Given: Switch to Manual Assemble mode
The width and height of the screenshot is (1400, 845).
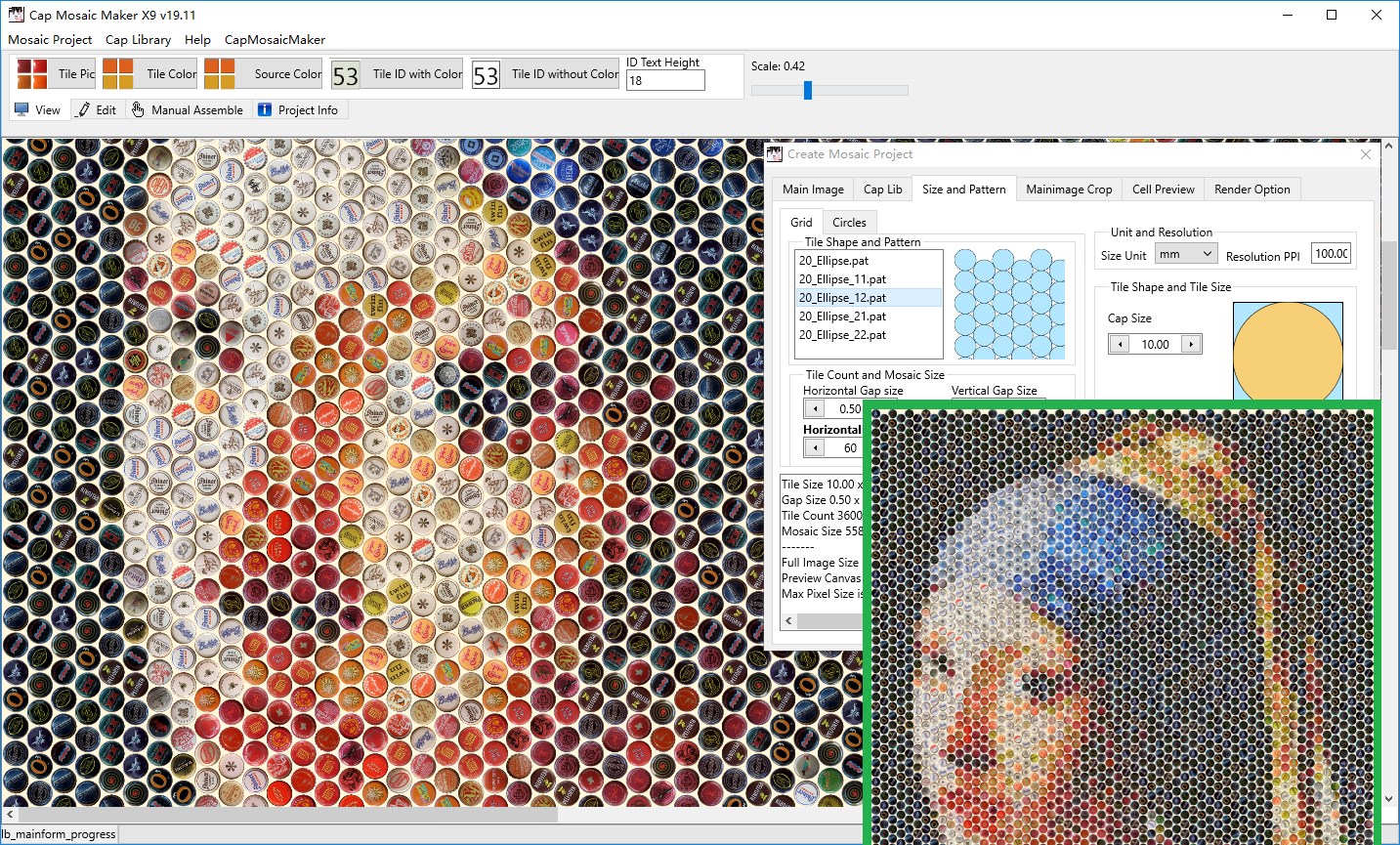Looking at the screenshot, I should click(187, 110).
